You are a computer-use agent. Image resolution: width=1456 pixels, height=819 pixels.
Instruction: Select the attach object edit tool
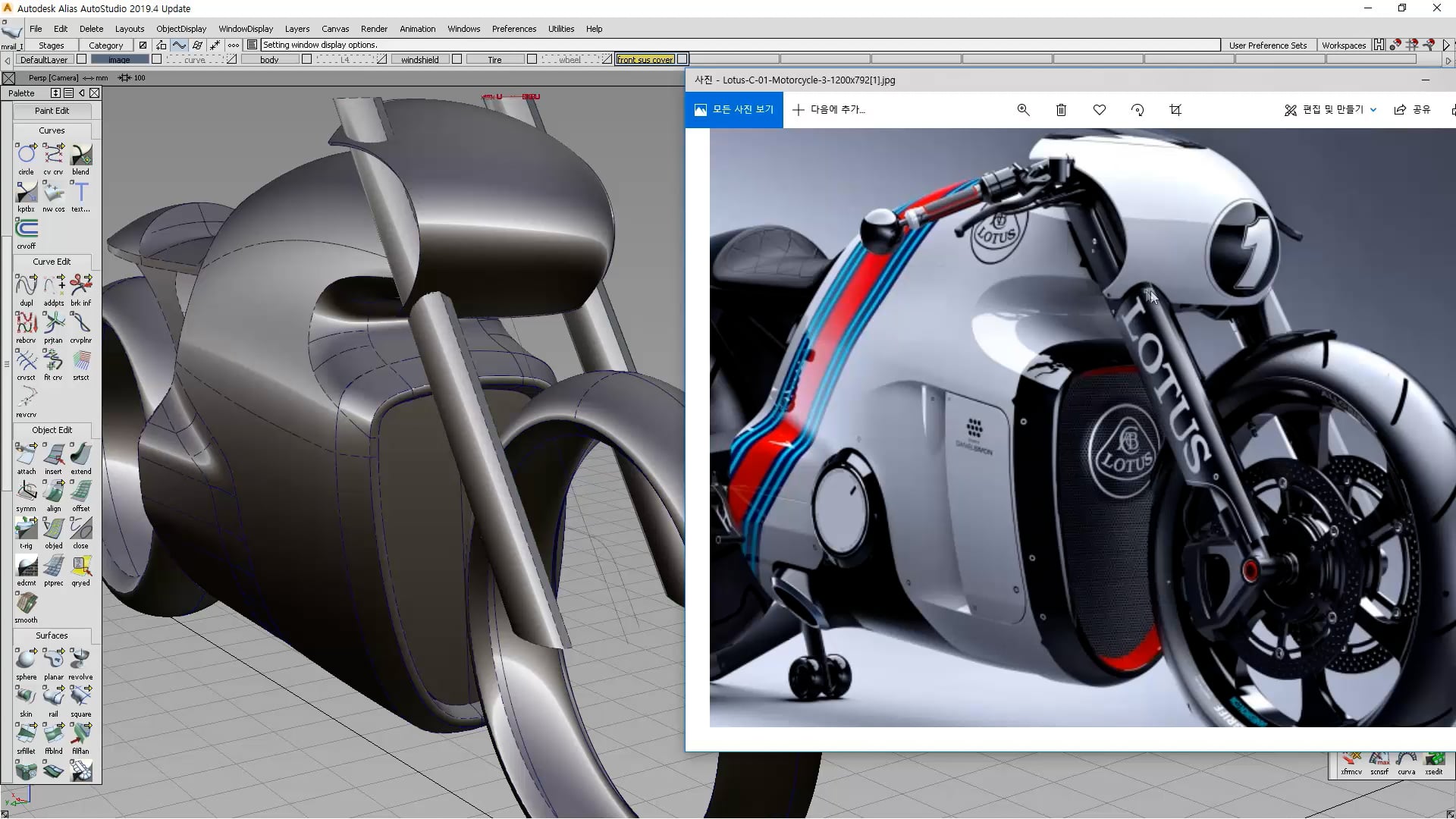(27, 453)
